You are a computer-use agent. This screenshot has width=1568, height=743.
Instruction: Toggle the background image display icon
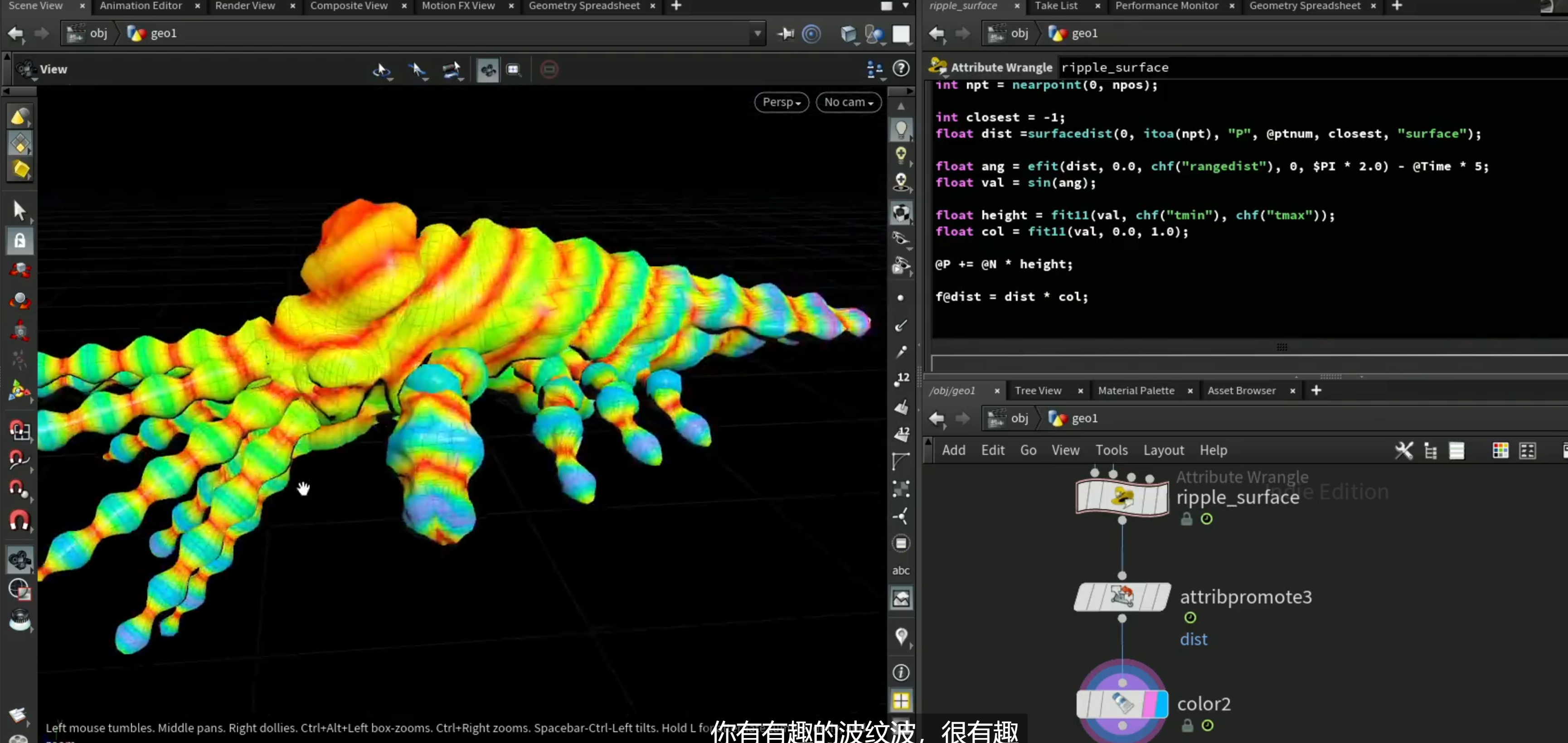click(x=901, y=599)
